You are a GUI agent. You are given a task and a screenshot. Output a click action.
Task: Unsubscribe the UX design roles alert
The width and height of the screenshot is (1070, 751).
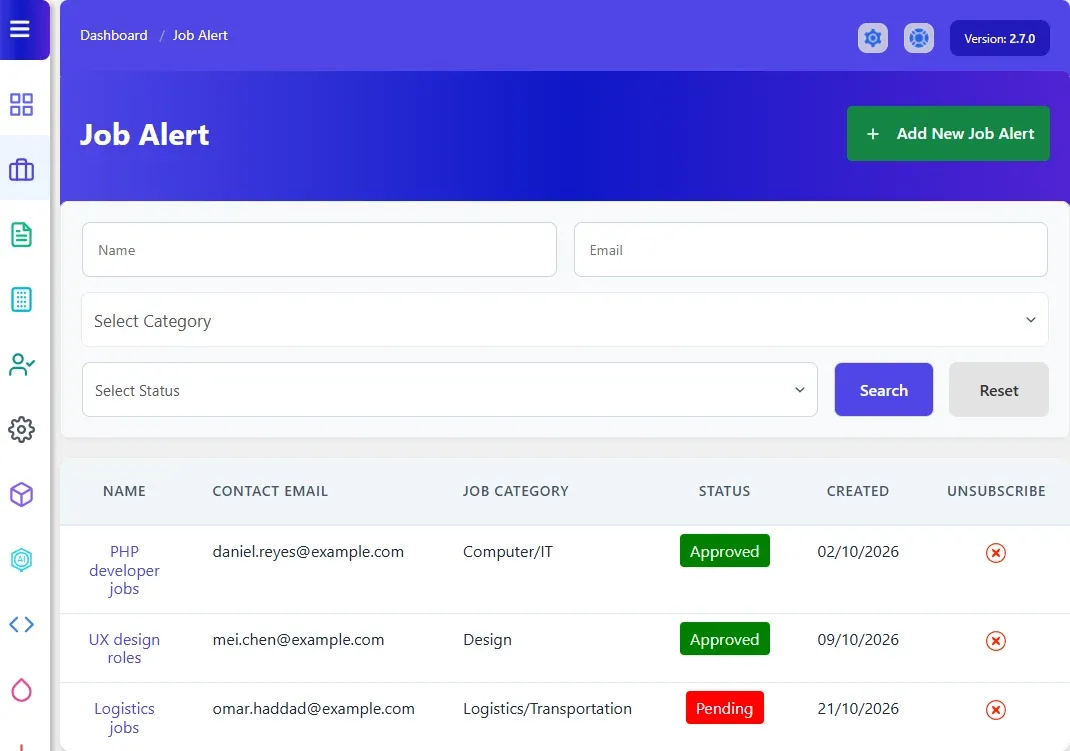(x=996, y=640)
